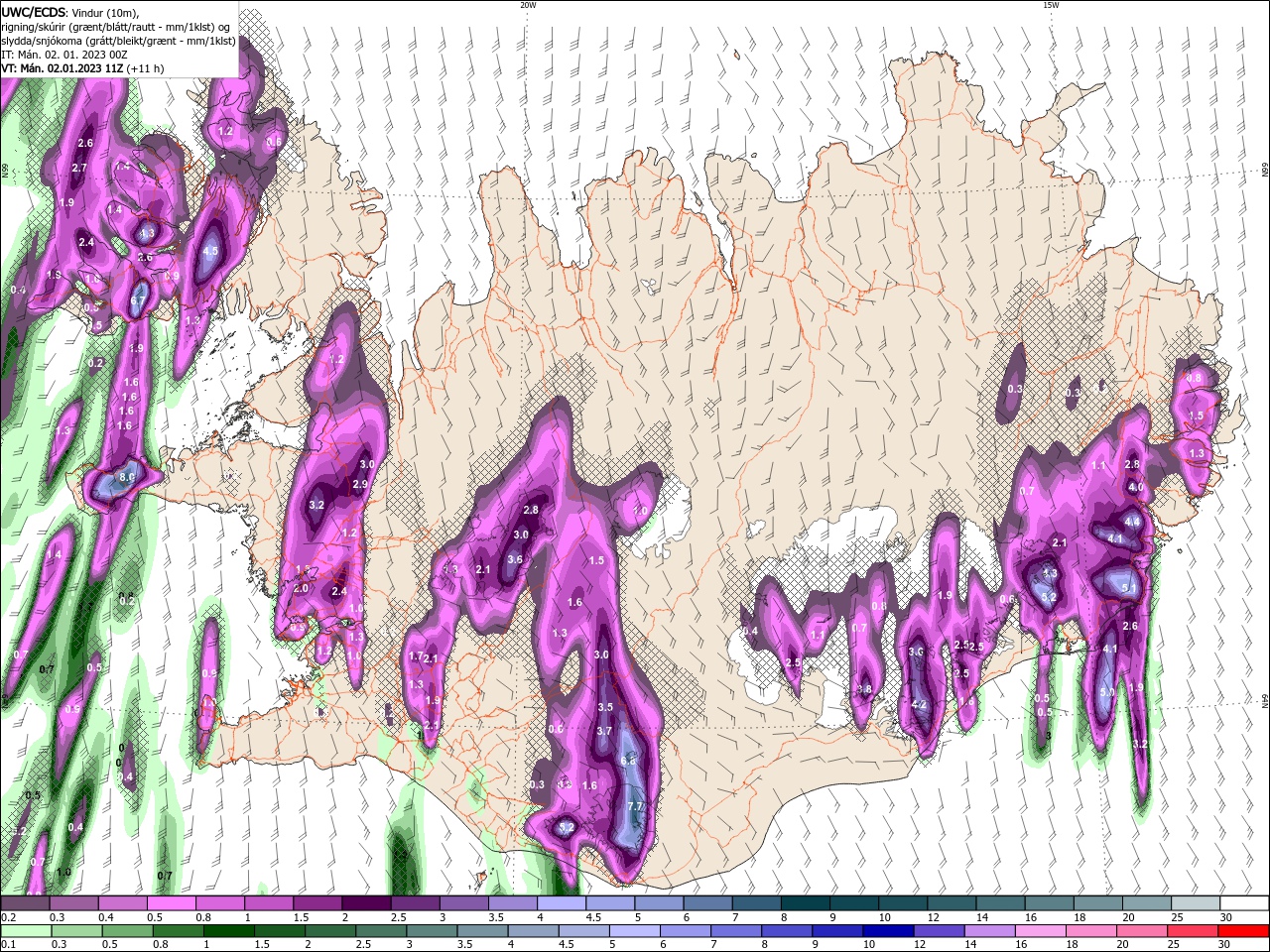Click the white legend swatch labeled 30
The width and height of the screenshot is (1270, 952).
tap(1243, 903)
